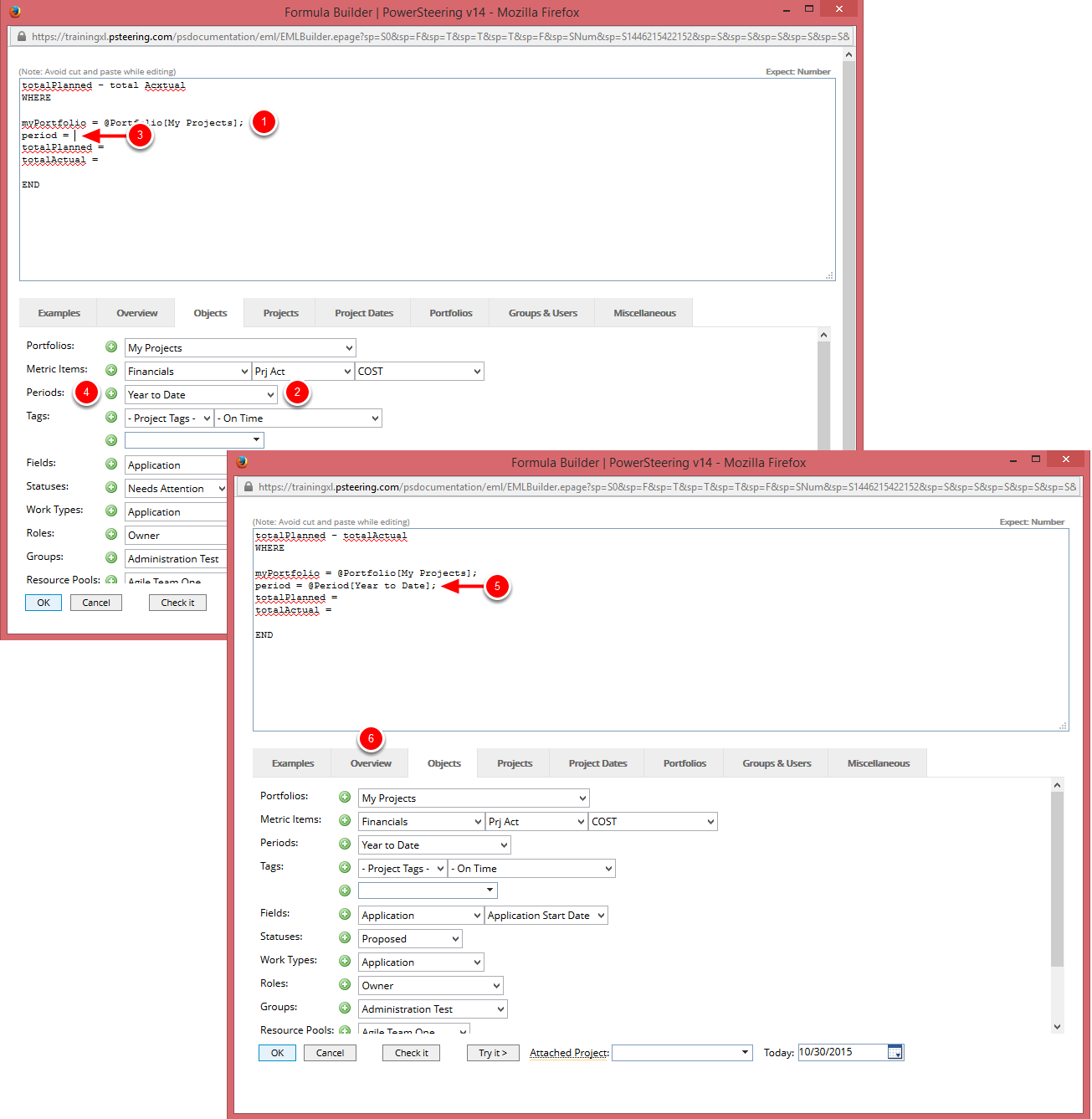Select Projects tab in back window

pos(280,313)
